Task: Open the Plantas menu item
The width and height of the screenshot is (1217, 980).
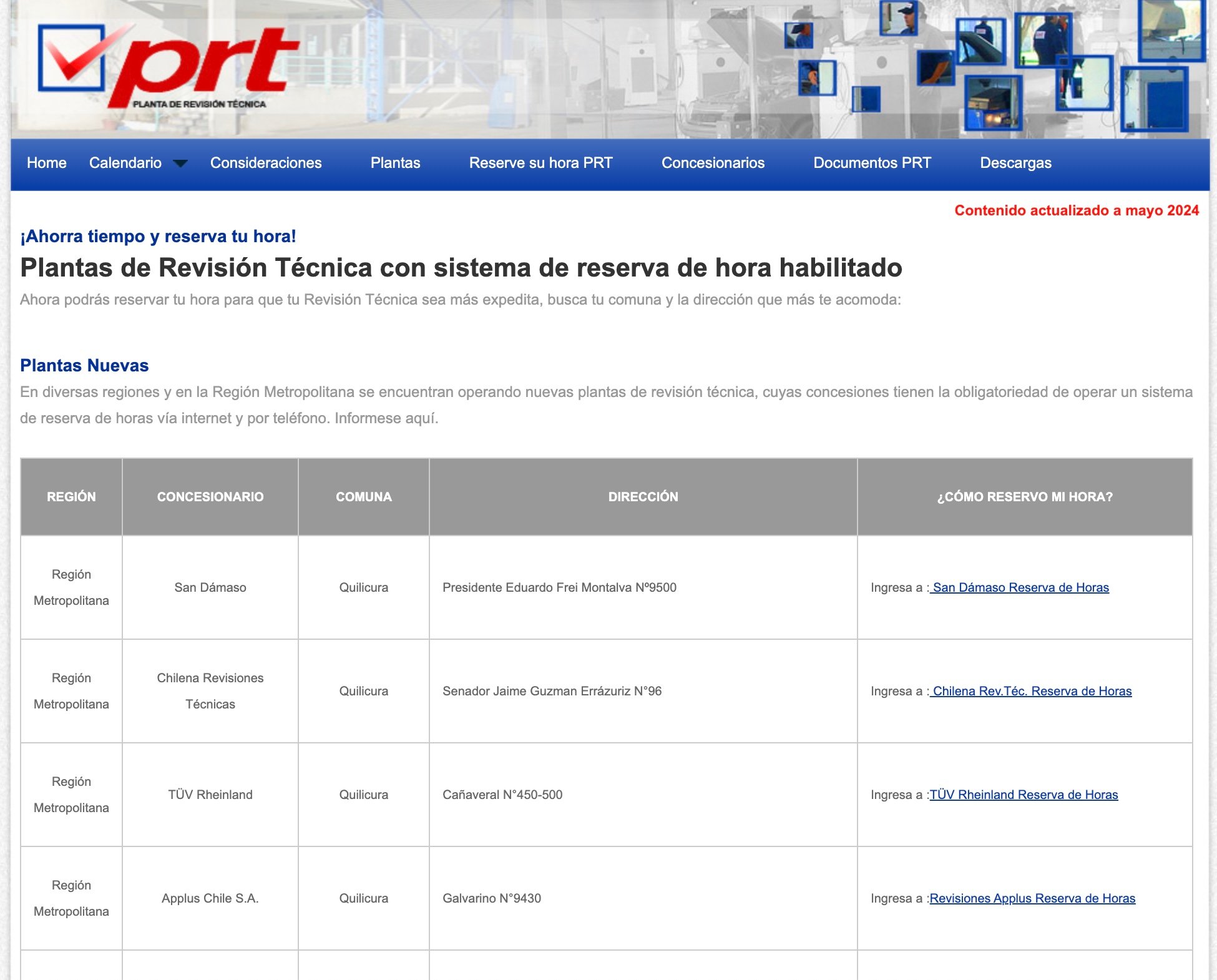Action: [396, 163]
